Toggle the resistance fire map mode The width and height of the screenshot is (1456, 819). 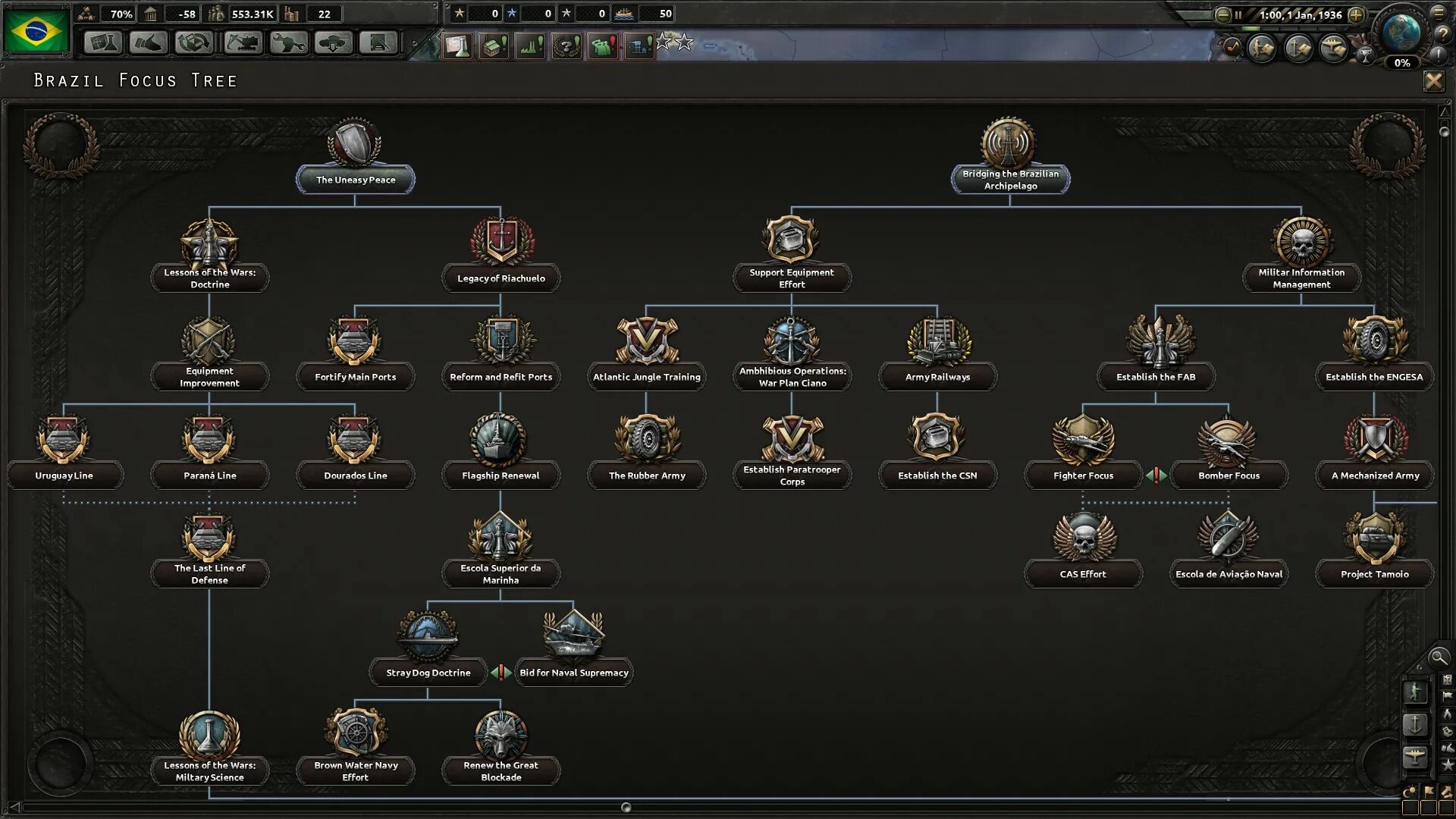(1448, 714)
